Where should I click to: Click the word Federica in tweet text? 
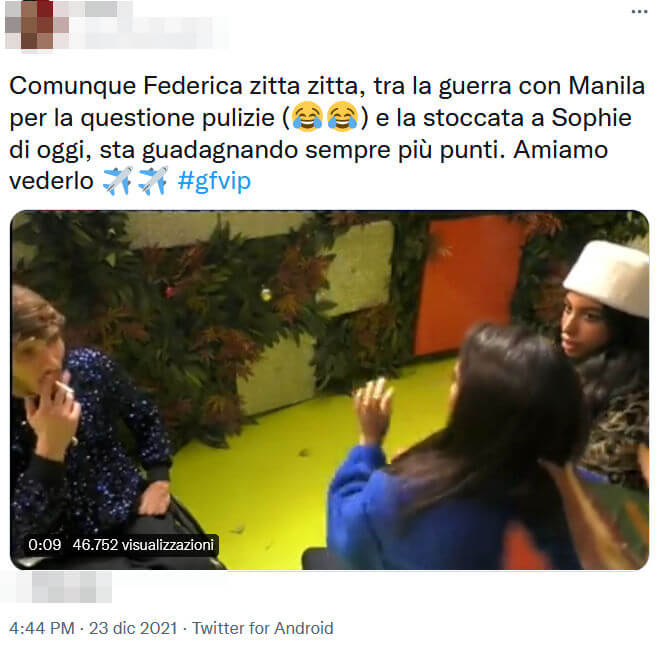193,86
